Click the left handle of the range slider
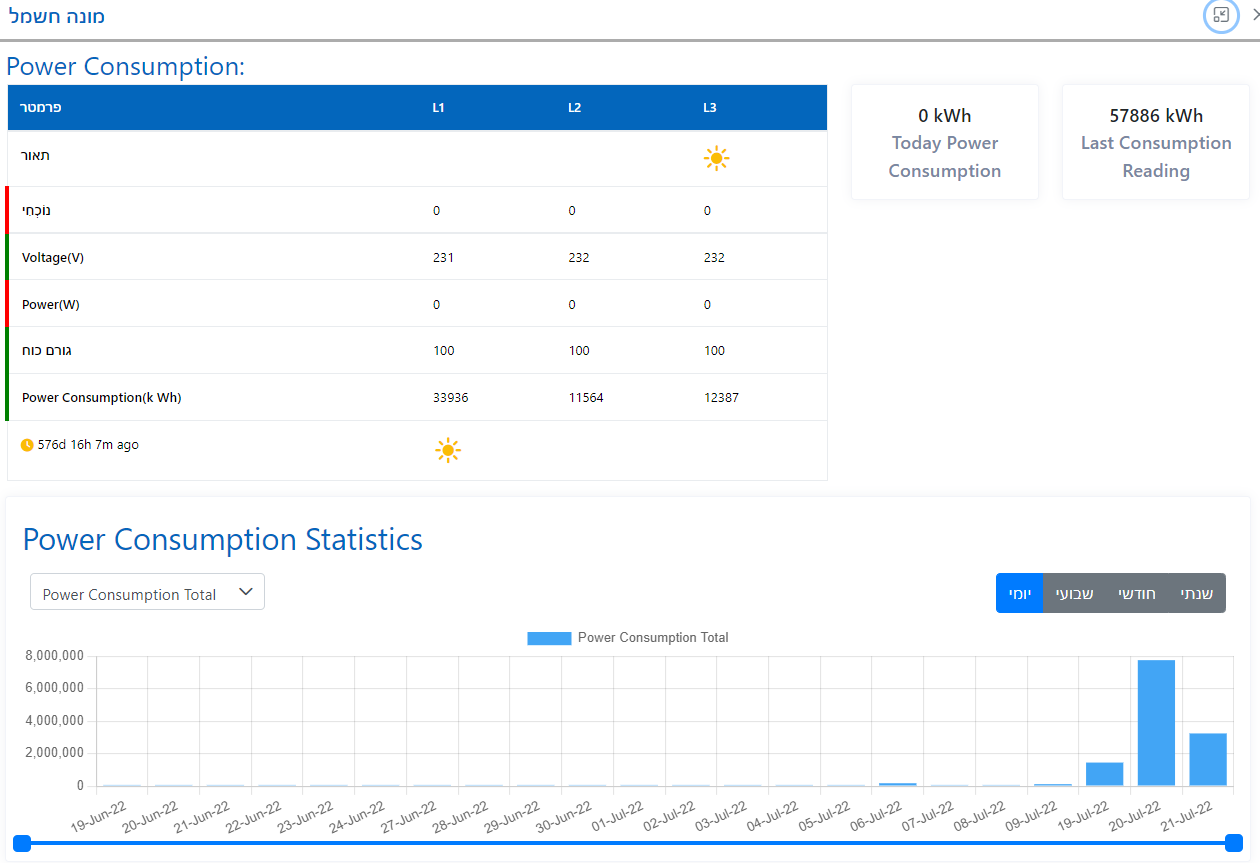1260x863 pixels. click(x=23, y=843)
